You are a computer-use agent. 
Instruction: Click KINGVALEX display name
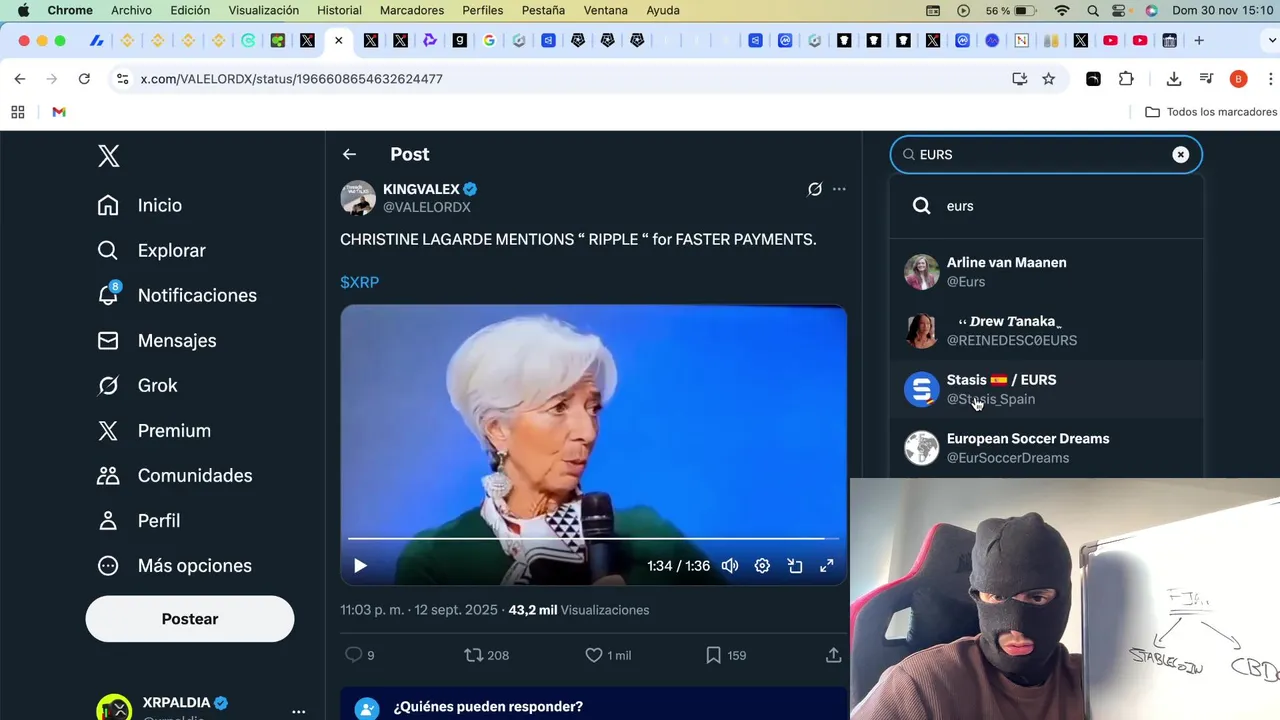421,189
